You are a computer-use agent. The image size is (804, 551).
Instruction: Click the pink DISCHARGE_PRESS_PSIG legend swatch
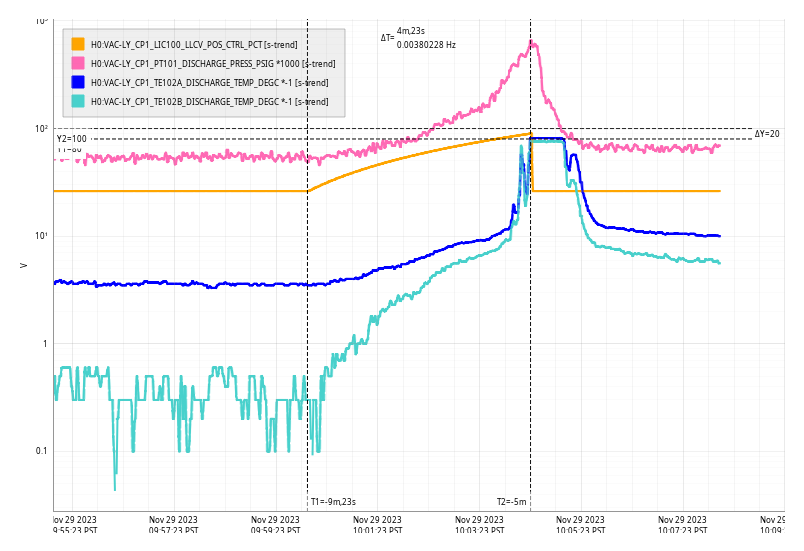pos(78,63)
